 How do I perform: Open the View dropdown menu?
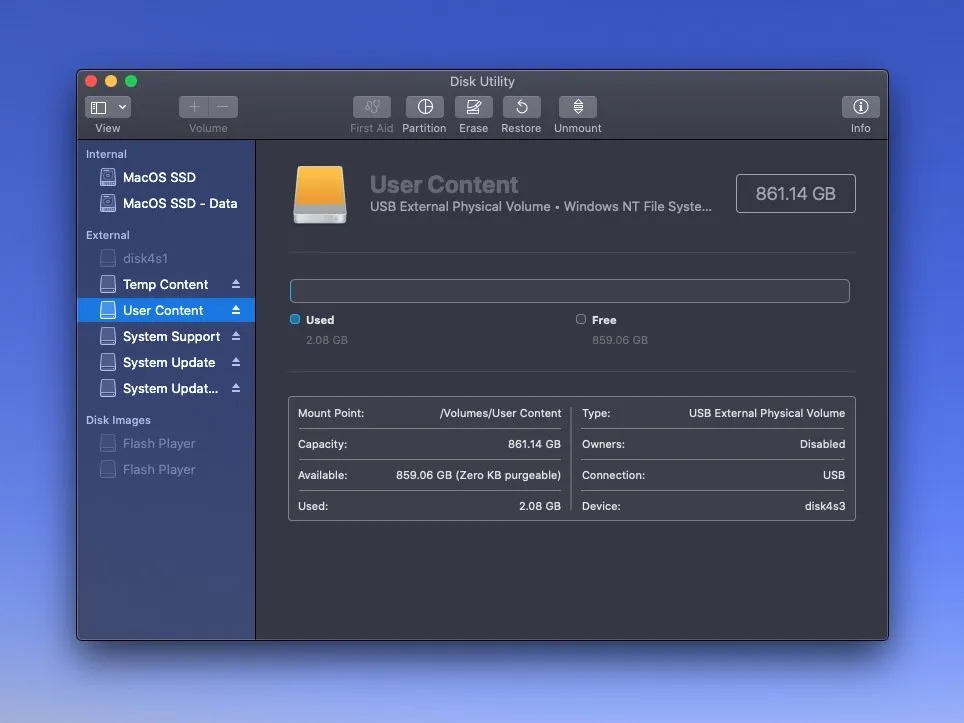108,107
